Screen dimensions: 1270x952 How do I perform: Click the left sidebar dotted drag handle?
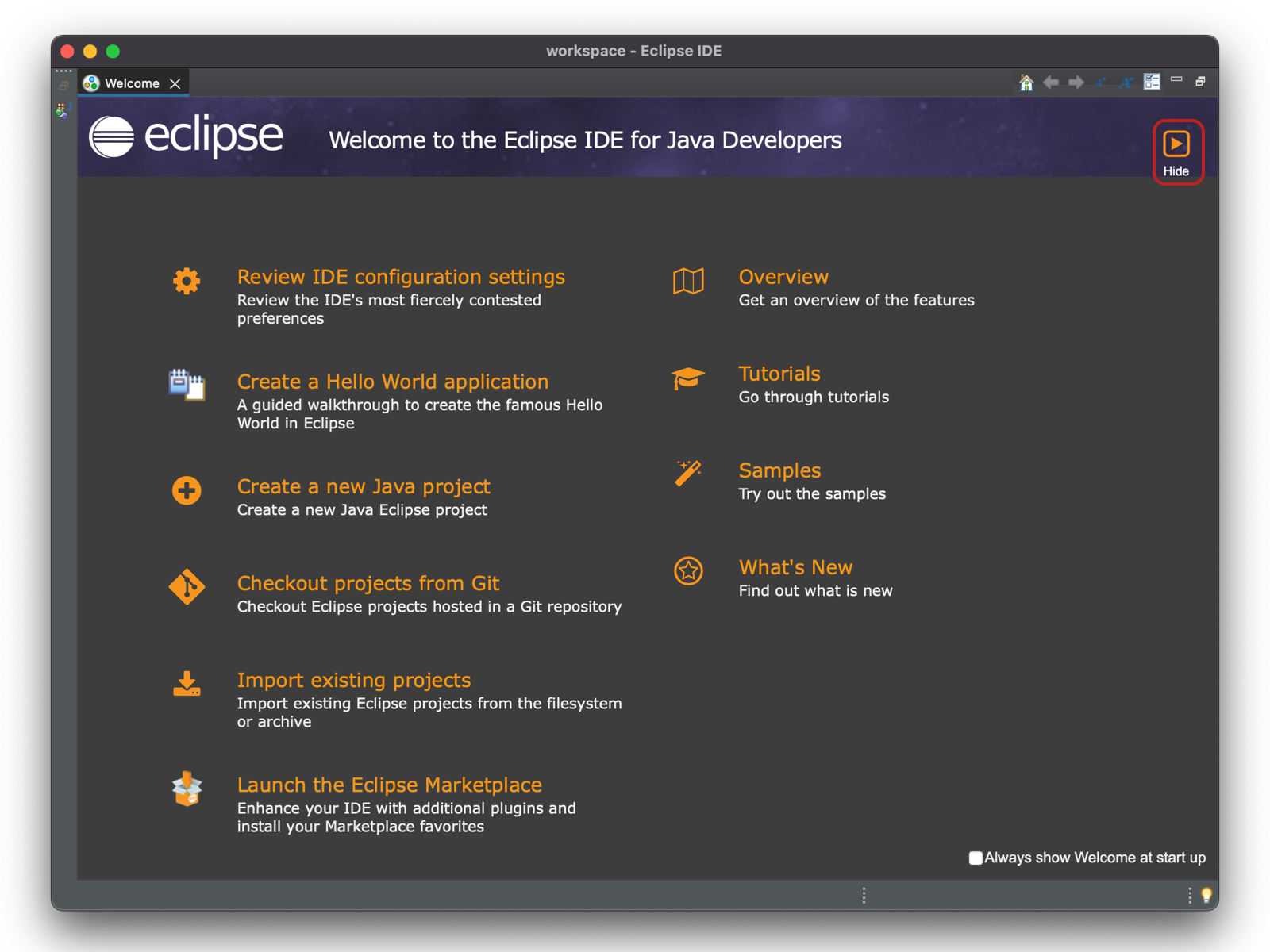tap(63, 71)
